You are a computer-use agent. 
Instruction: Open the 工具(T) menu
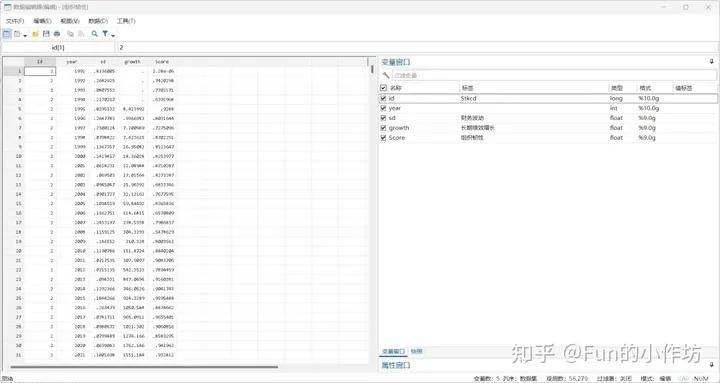(126, 21)
